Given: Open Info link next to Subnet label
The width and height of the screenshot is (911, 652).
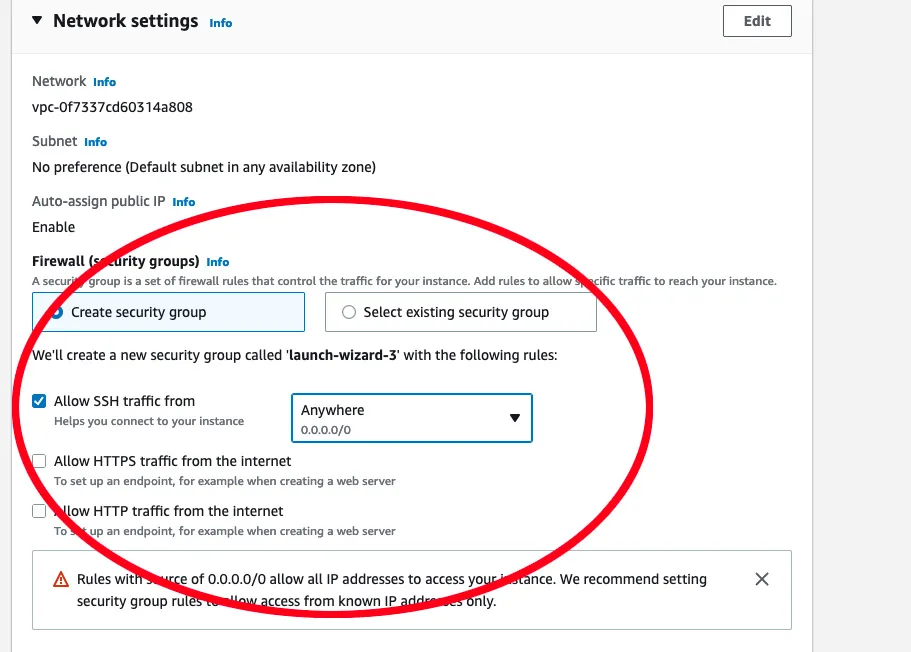Looking at the screenshot, I should 96,142.
